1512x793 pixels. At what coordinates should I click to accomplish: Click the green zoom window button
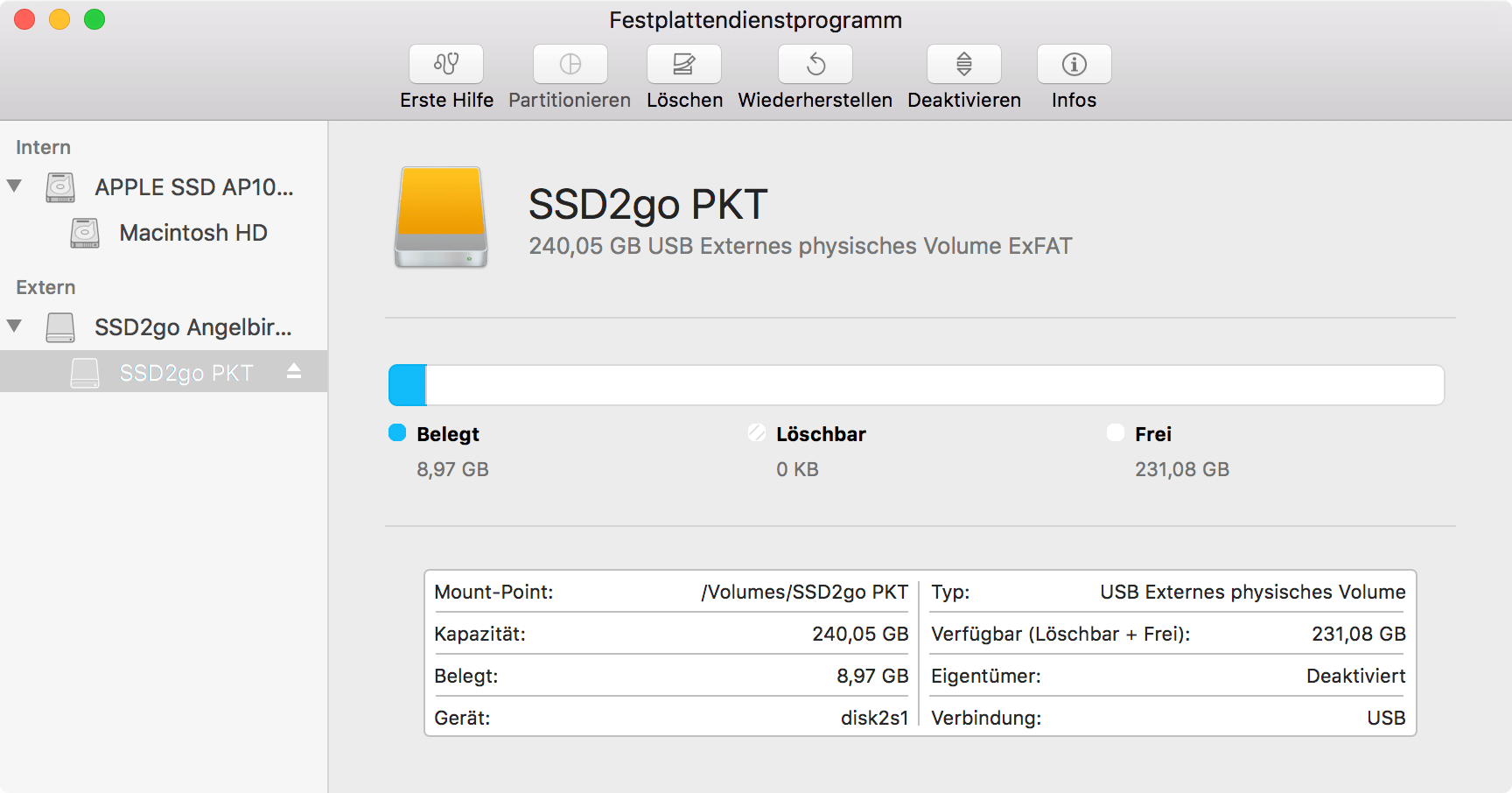tap(94, 19)
